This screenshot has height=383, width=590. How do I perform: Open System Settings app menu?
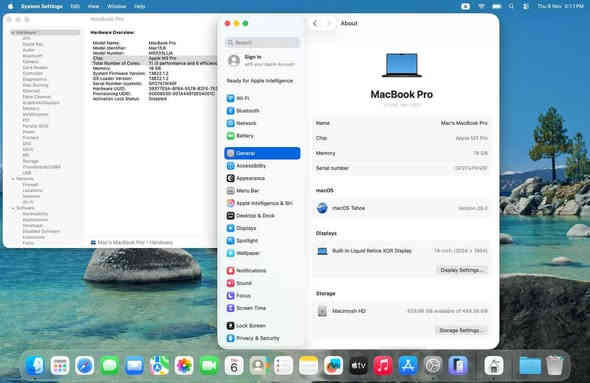click(41, 6)
